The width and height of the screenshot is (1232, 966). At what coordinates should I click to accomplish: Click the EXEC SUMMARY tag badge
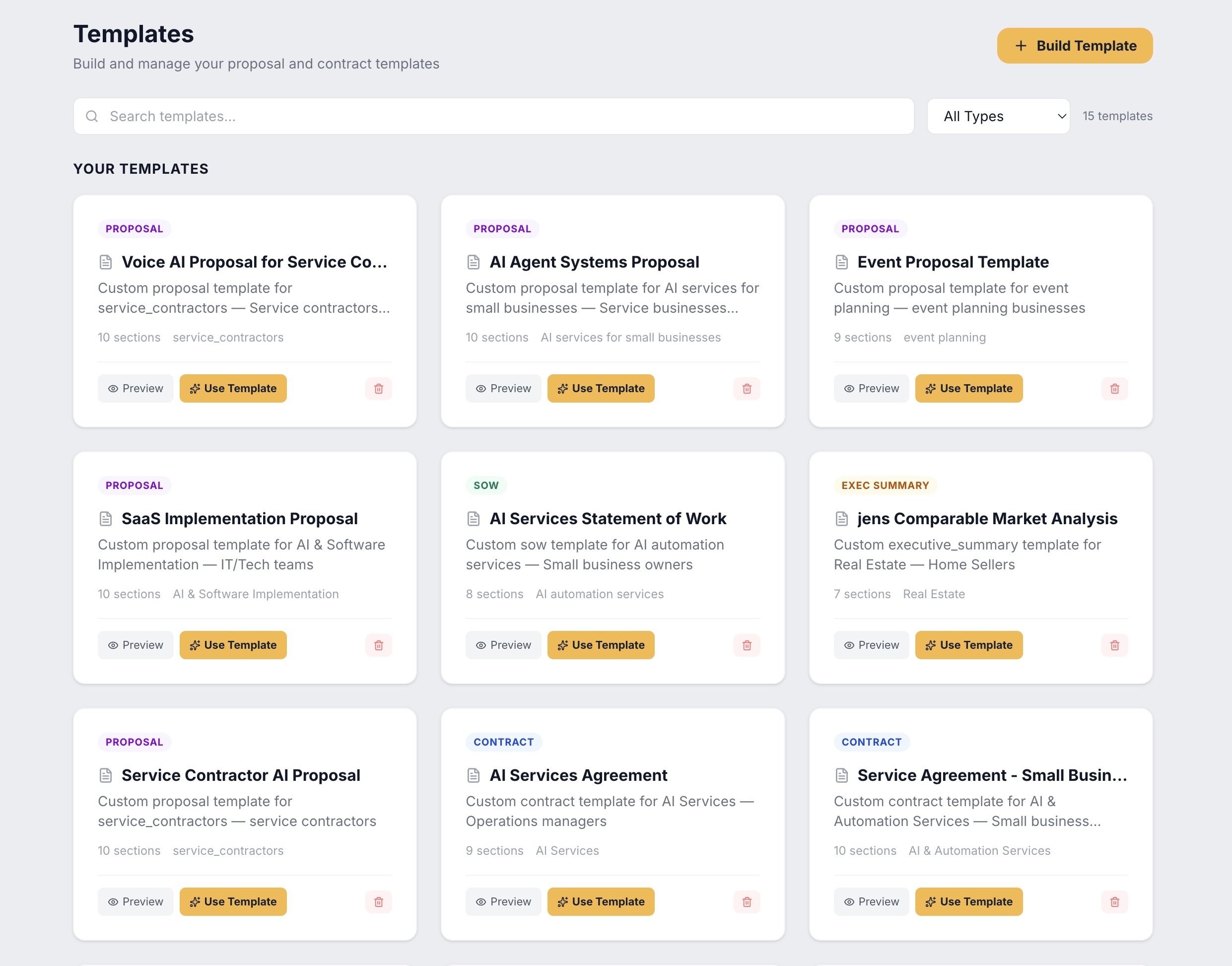coord(885,485)
